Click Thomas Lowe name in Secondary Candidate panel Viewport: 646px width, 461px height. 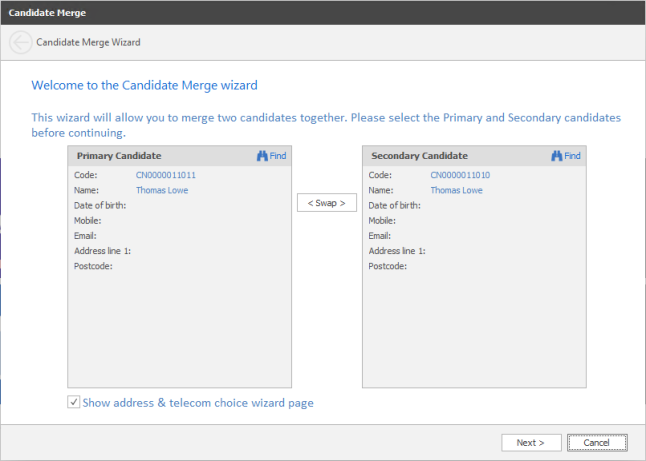(x=457, y=190)
